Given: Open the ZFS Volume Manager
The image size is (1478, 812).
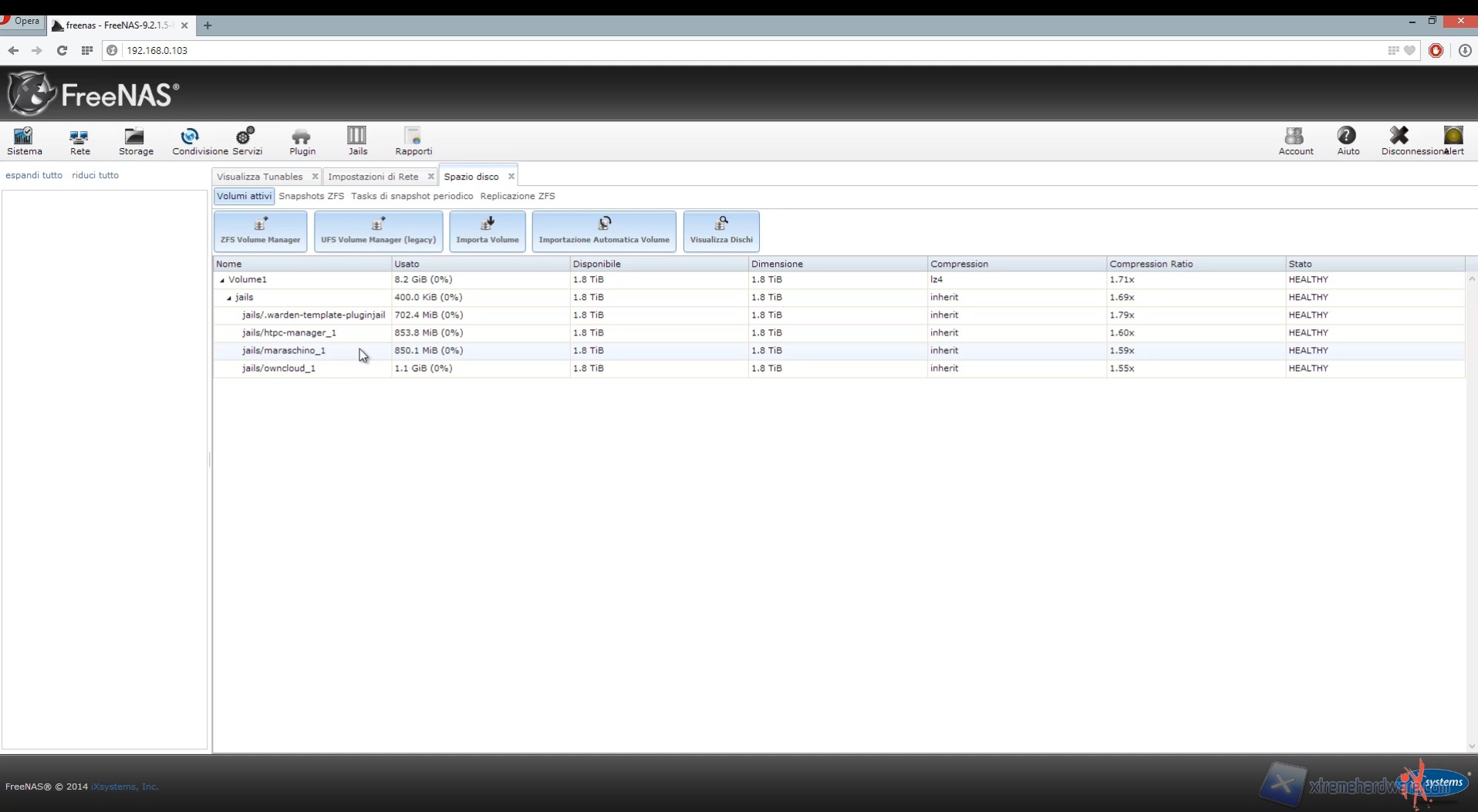Looking at the screenshot, I should 260,231.
